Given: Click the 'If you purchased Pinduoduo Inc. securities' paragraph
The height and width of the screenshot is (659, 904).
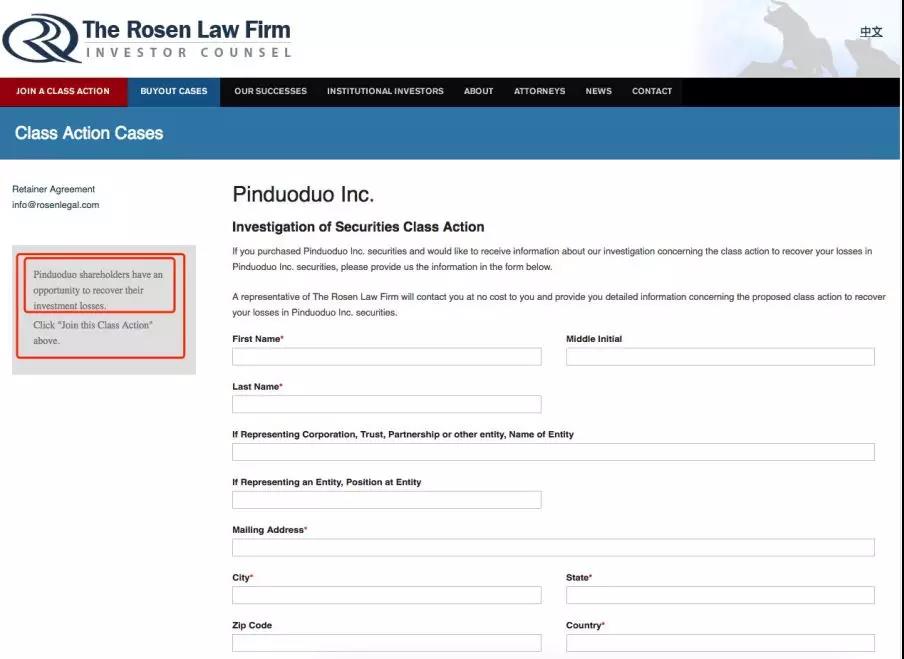Looking at the screenshot, I should click(x=552, y=259).
